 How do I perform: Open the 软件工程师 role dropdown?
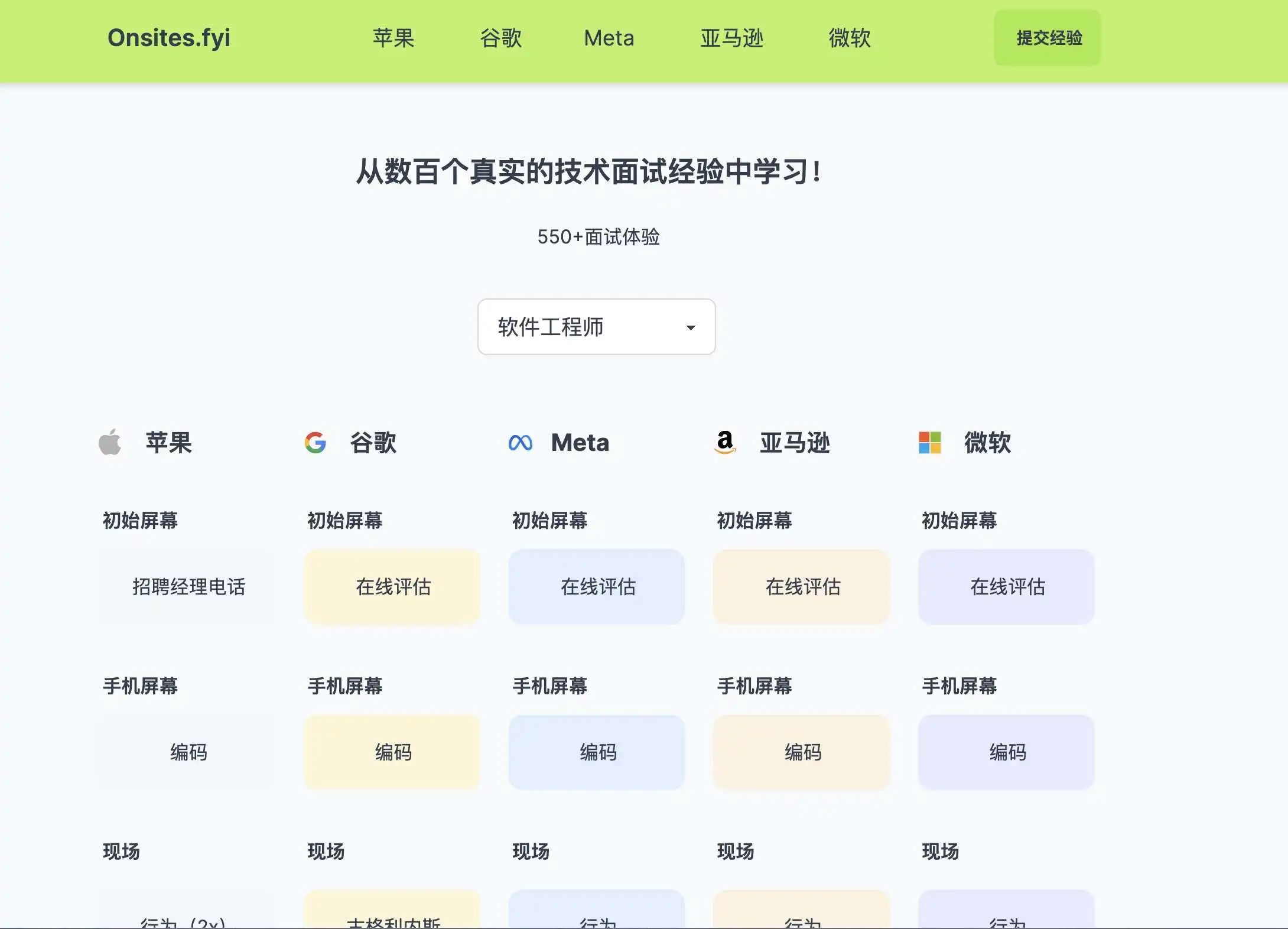point(596,327)
